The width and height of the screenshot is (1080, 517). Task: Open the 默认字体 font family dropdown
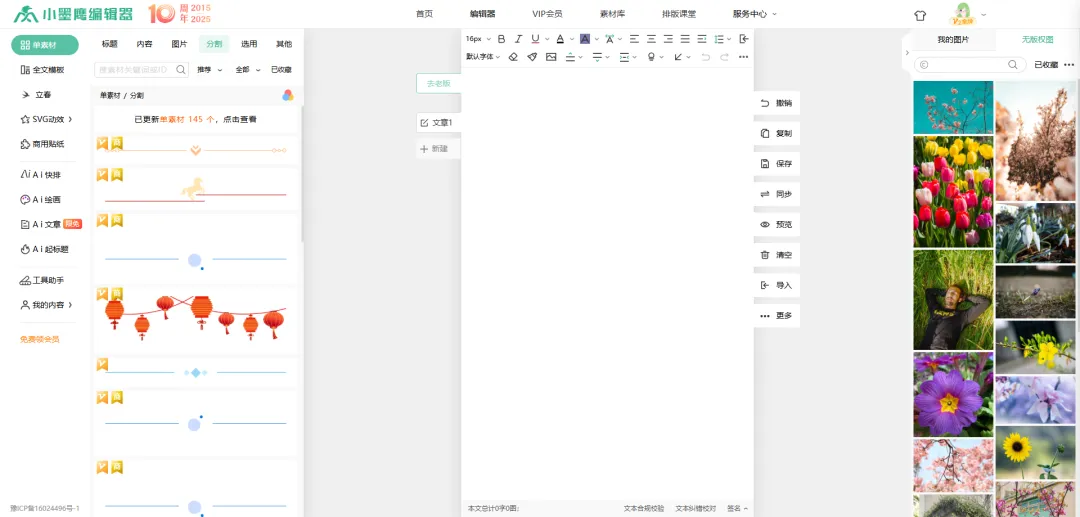click(x=484, y=56)
